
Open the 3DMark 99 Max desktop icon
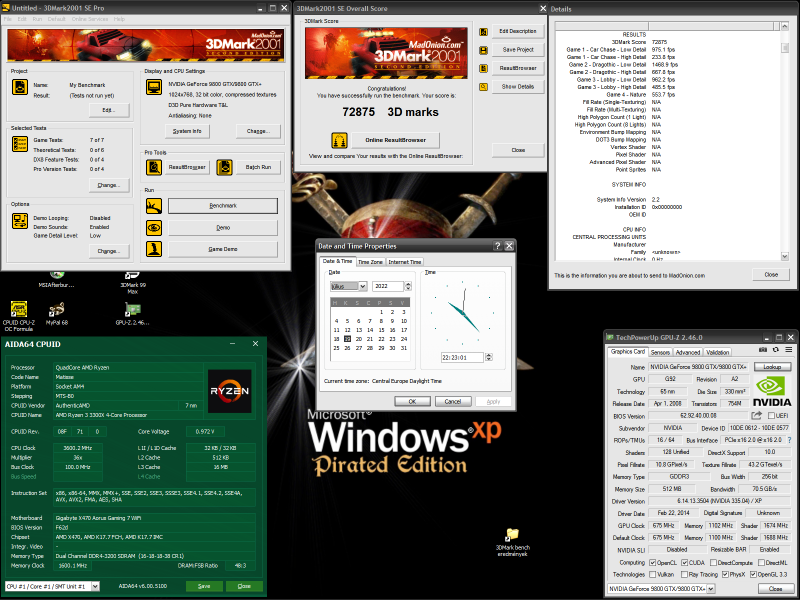133,282
